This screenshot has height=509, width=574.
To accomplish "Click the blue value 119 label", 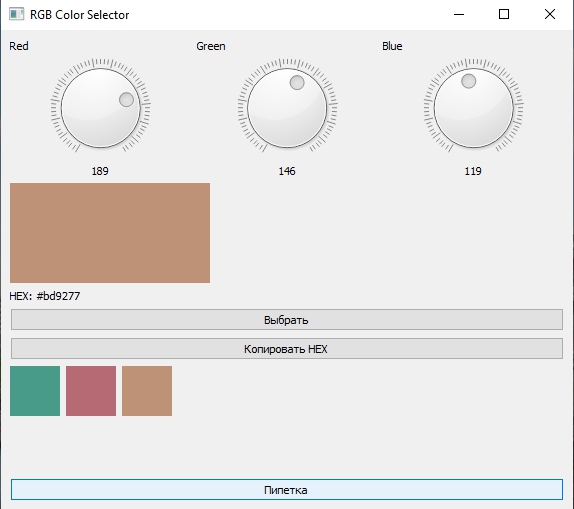I will [x=473, y=171].
